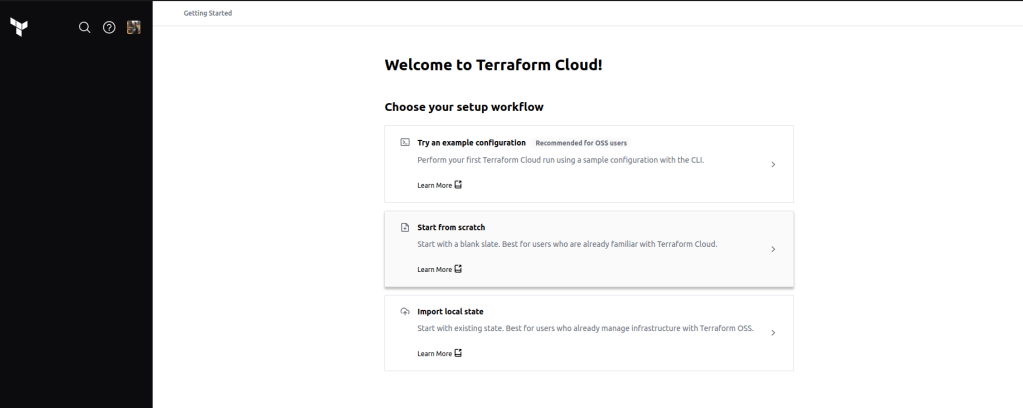Click the terminal icon beside example configuration
Image resolution: width=1023 pixels, height=408 pixels.
(405, 143)
